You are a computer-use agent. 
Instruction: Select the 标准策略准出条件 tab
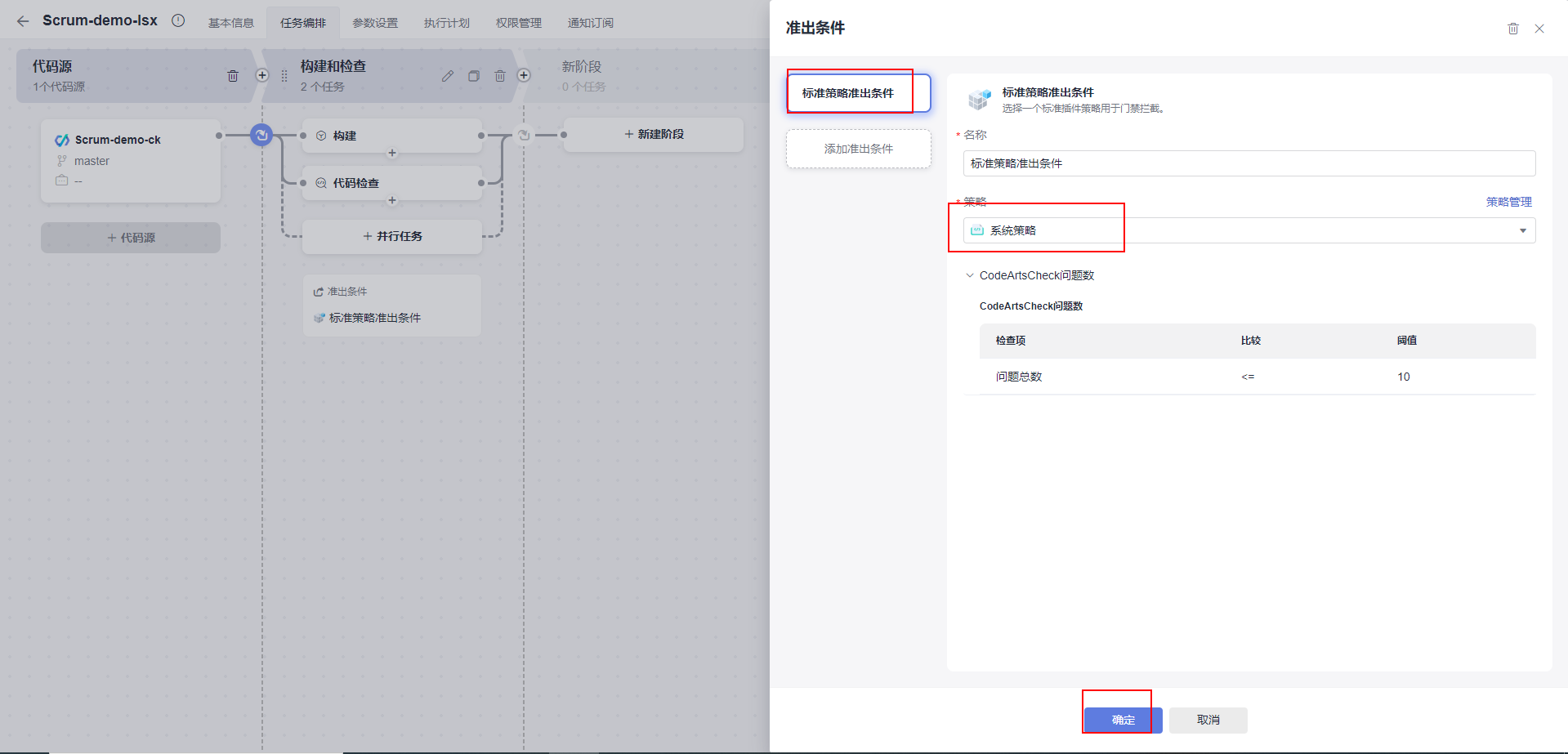click(850, 91)
